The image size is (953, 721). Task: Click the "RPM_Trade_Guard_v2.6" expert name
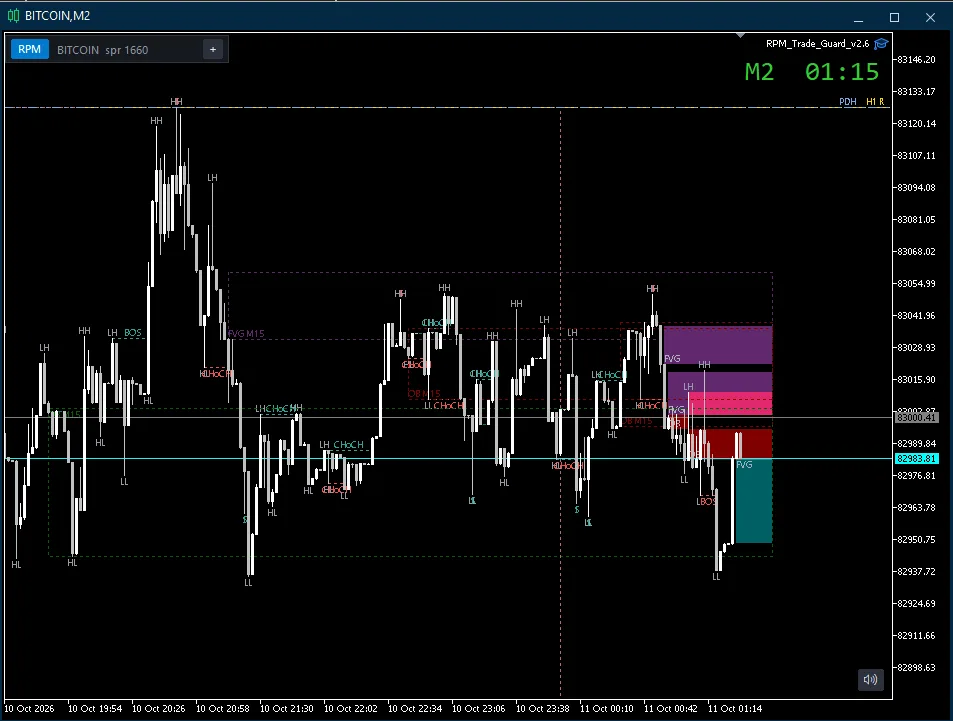click(x=817, y=44)
